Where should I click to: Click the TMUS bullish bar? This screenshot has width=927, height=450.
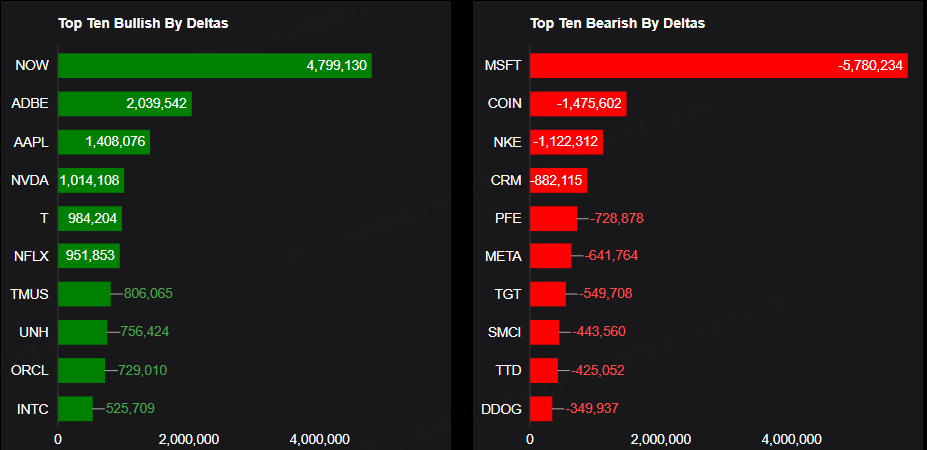84,294
